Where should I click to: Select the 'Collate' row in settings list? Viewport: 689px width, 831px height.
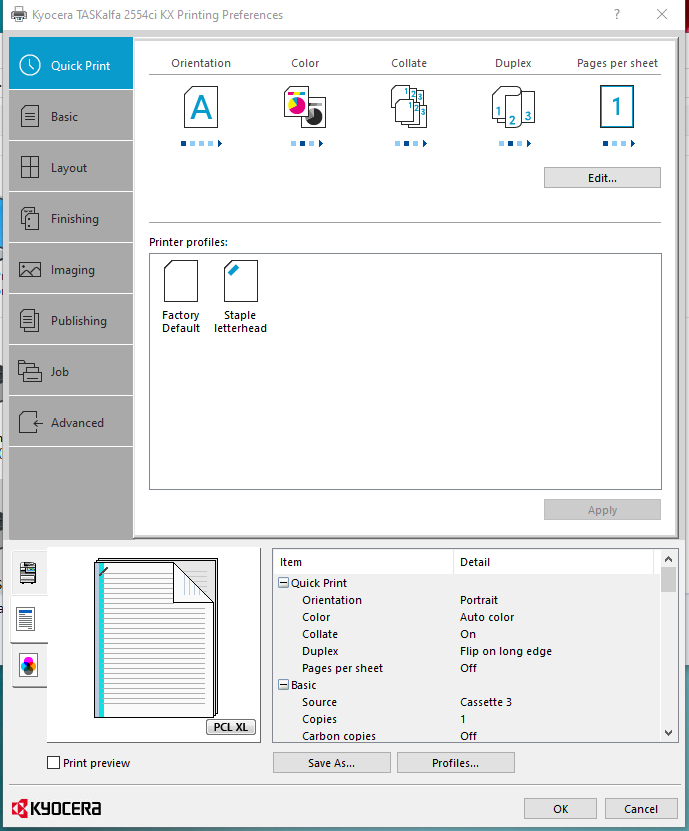(x=467, y=634)
